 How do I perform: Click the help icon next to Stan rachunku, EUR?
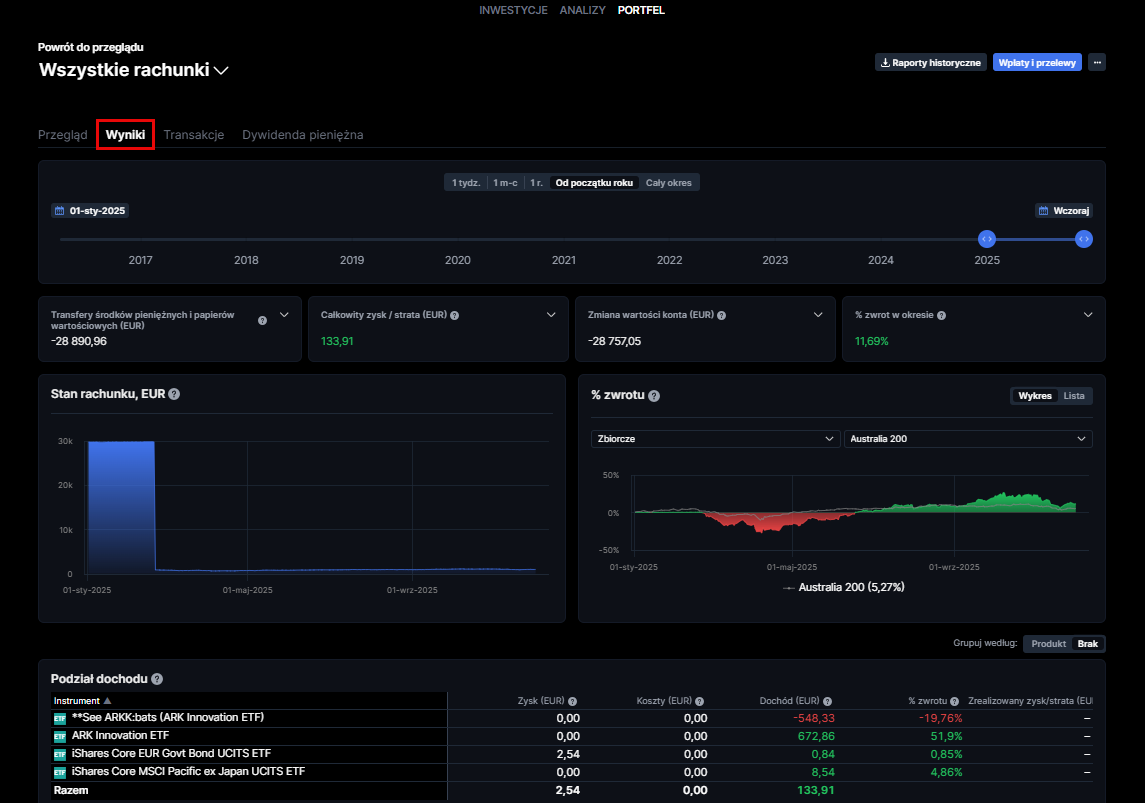174,395
